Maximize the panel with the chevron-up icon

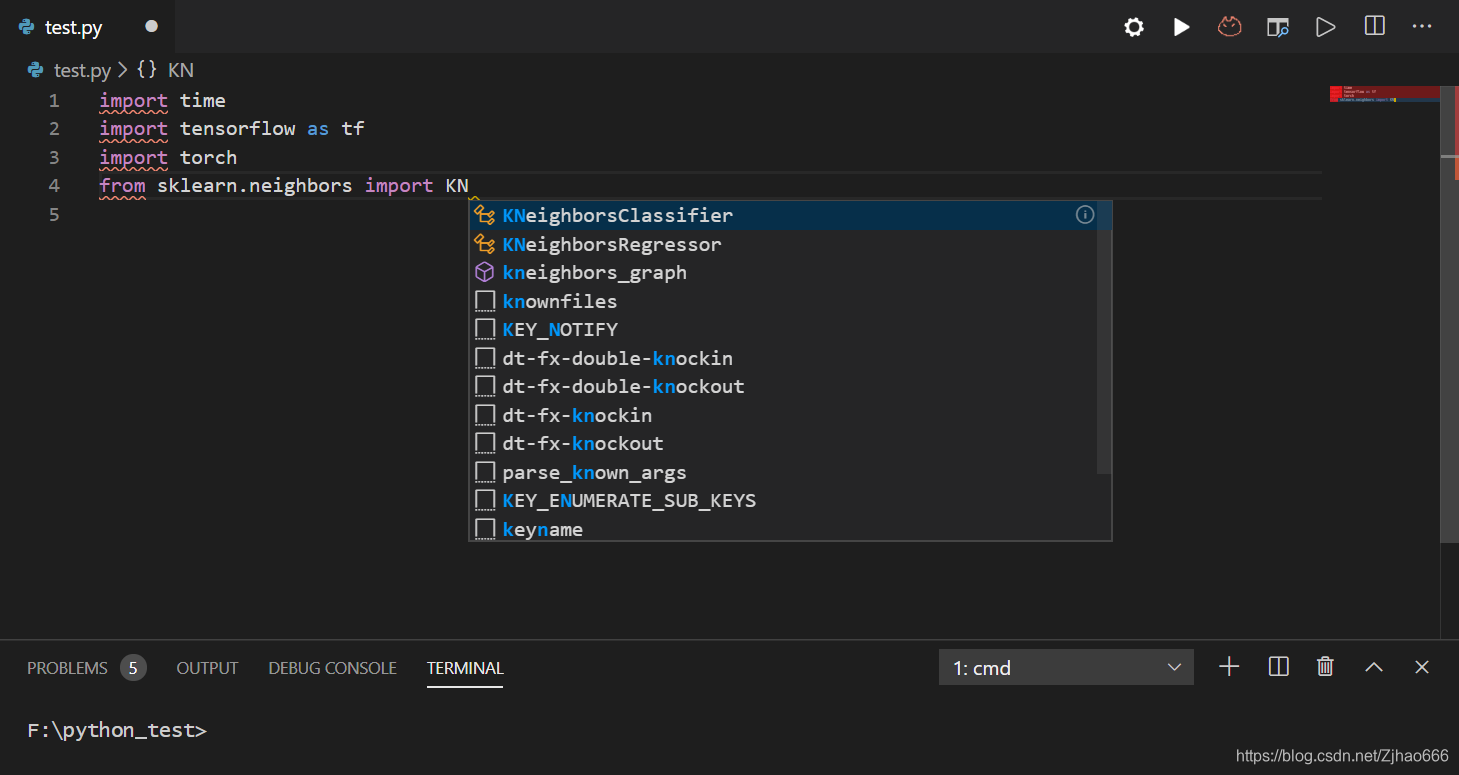tap(1373, 666)
